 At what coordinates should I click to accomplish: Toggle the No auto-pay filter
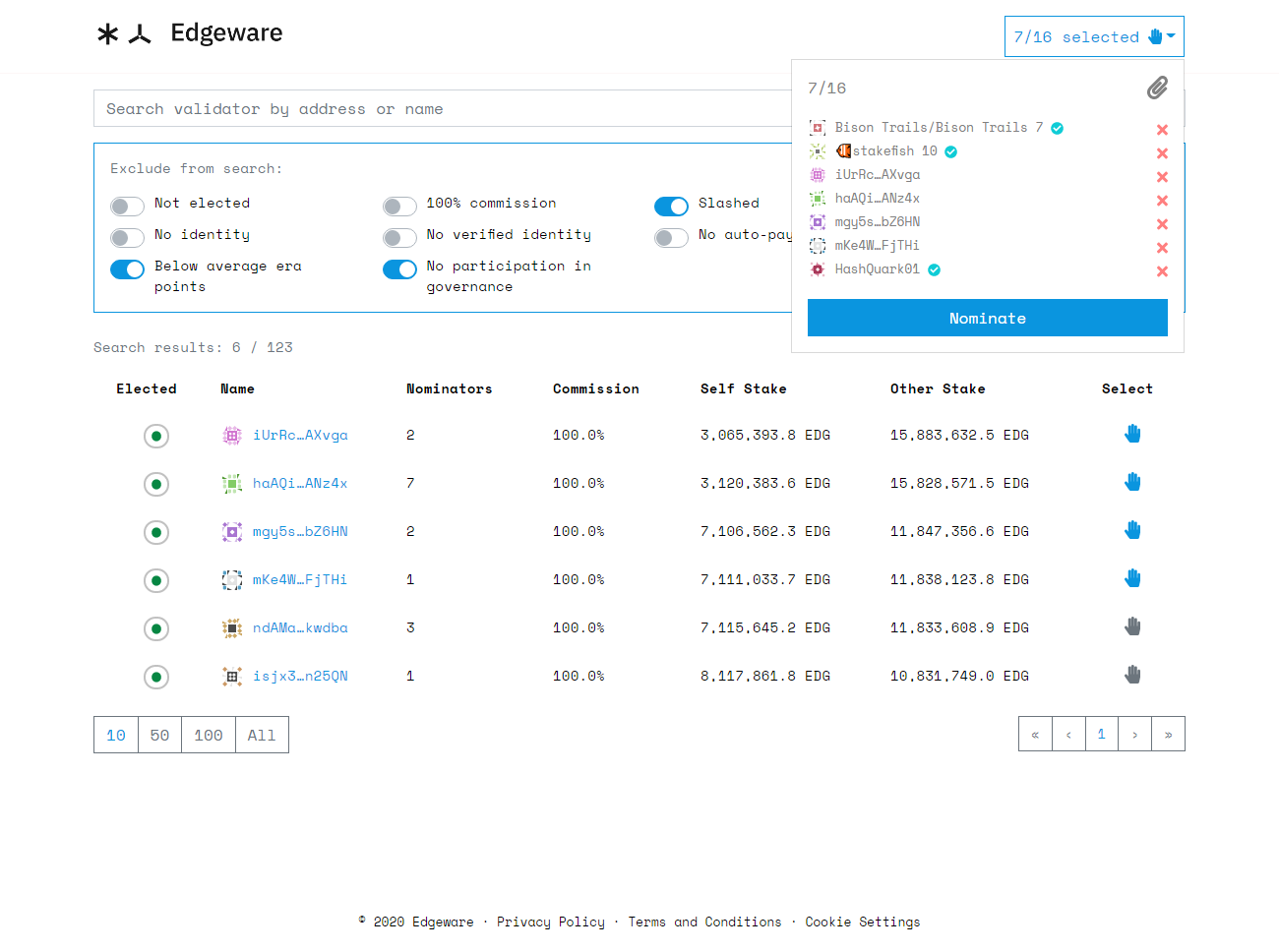pos(671,237)
